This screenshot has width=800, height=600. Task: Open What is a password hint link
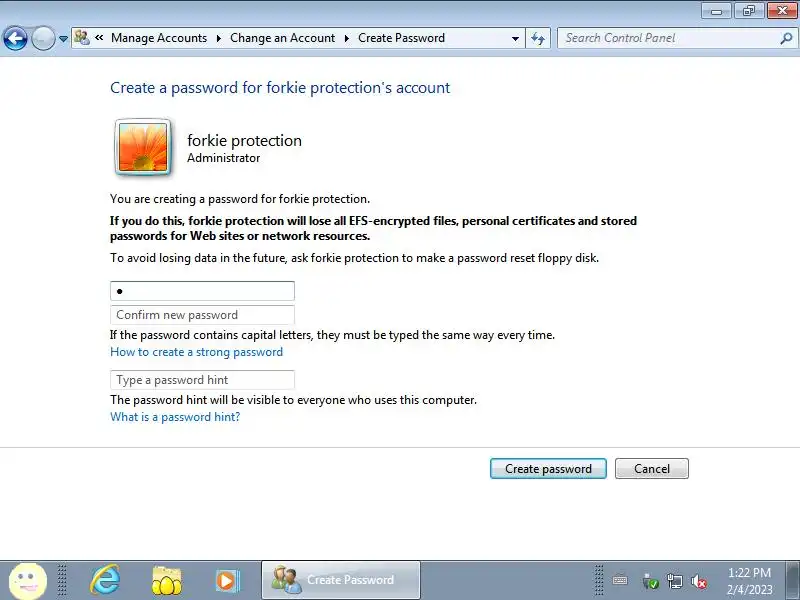175,417
